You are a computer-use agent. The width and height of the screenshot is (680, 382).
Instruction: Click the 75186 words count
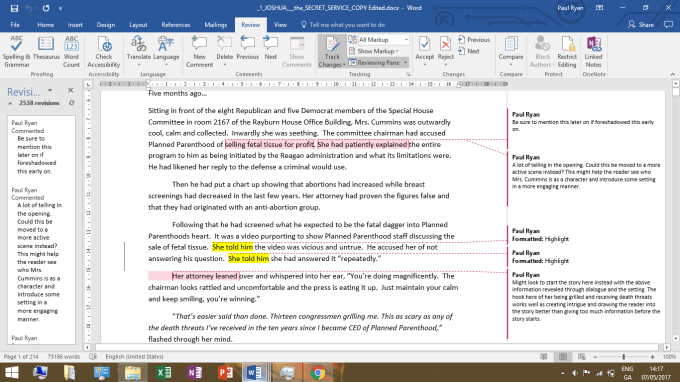(64, 356)
